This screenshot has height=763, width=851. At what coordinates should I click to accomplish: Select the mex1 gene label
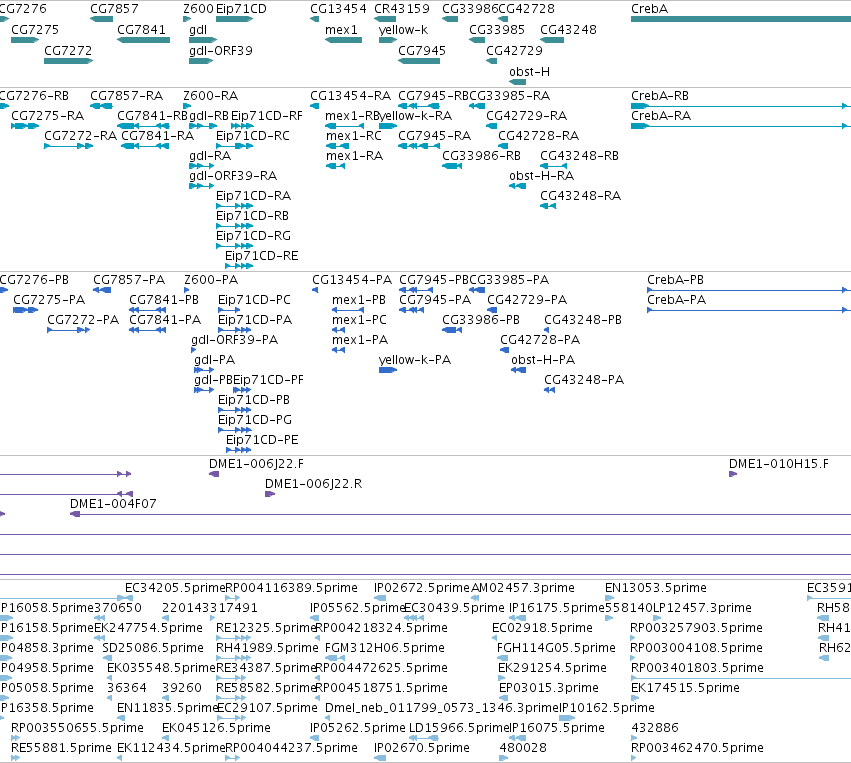tap(341, 30)
